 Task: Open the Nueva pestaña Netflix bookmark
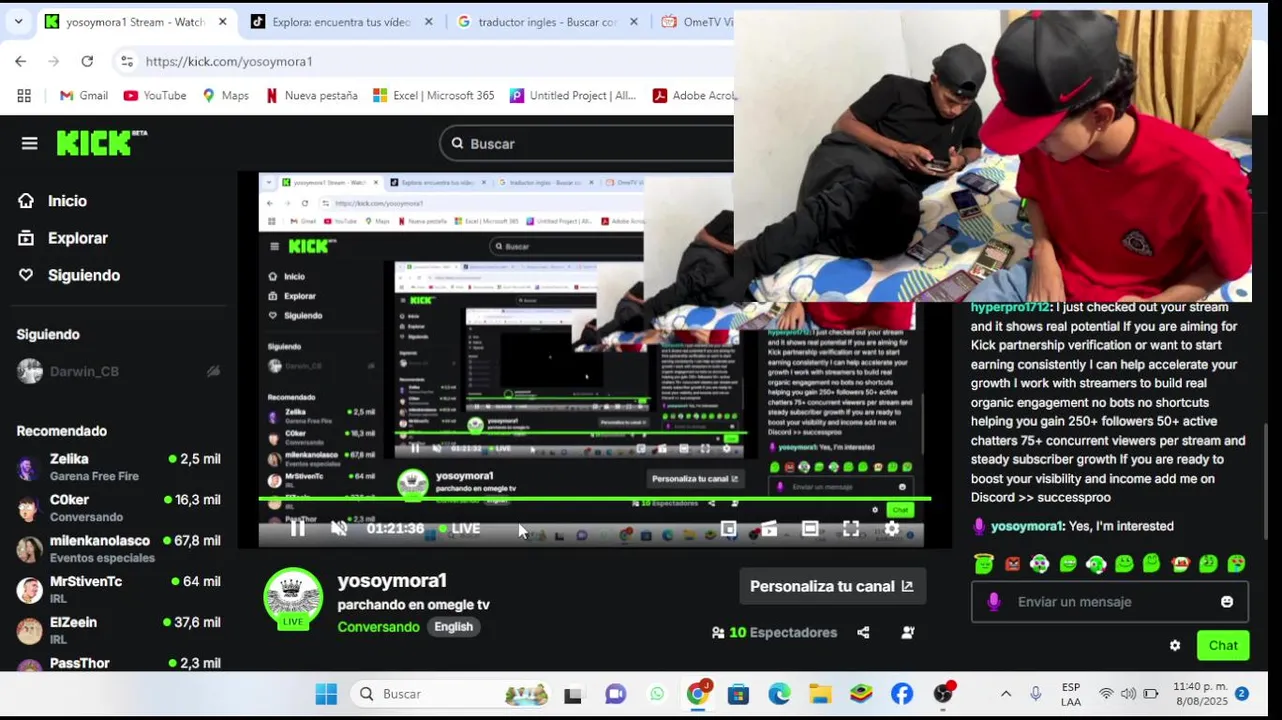click(311, 96)
